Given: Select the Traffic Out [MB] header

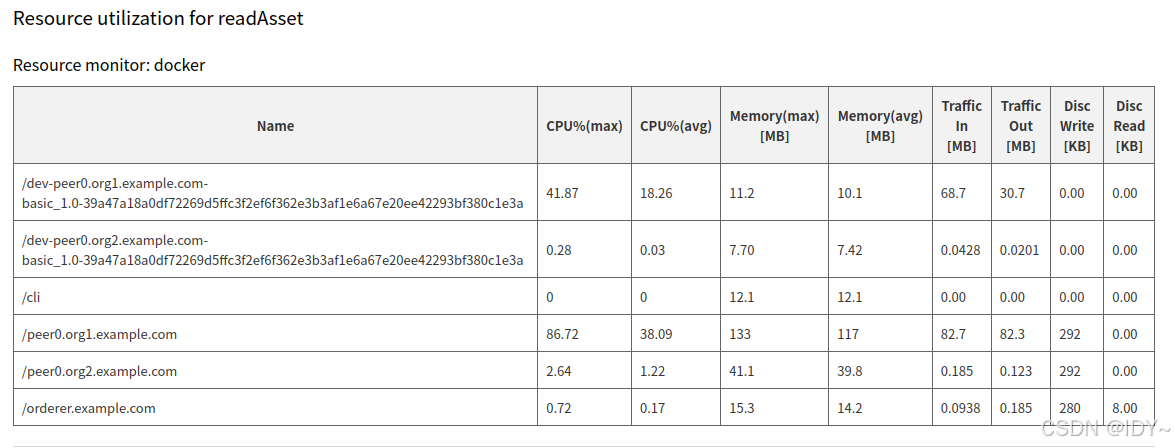Looking at the screenshot, I should click(1021, 126).
